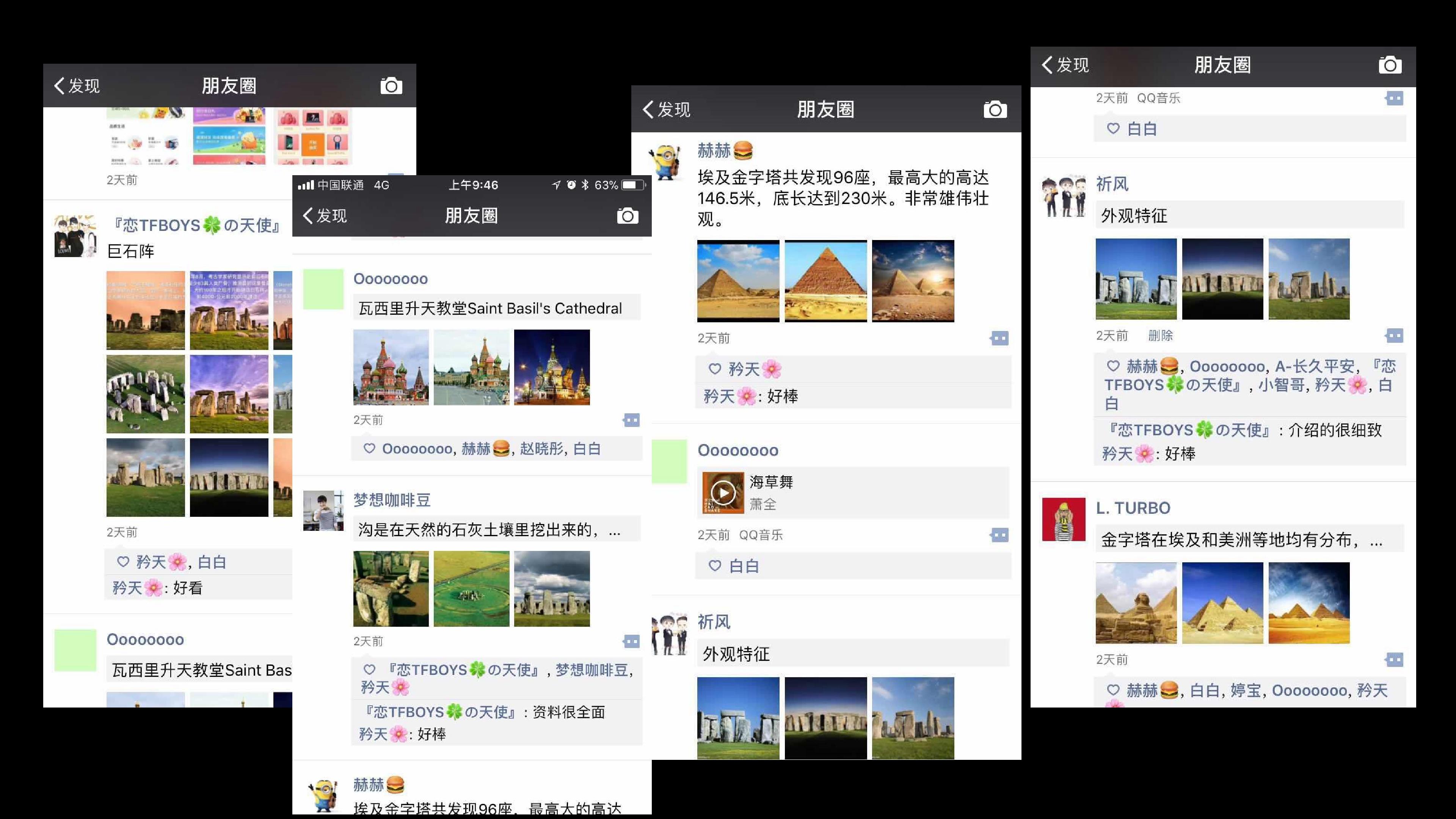
Task: Tap the camera icon under the 中国联通 status bar
Action: tap(628, 216)
